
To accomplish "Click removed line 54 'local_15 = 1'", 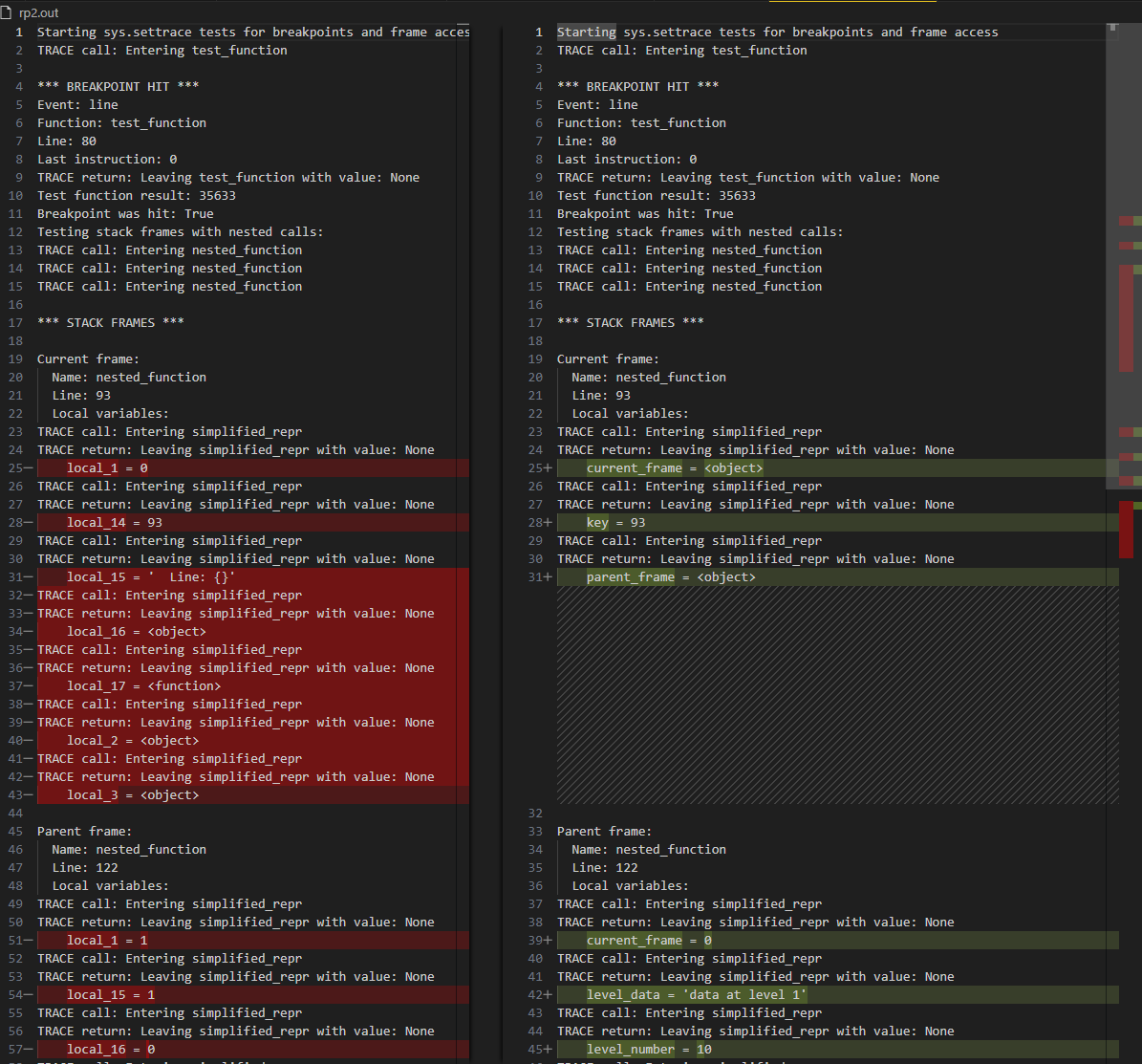I will (252, 995).
